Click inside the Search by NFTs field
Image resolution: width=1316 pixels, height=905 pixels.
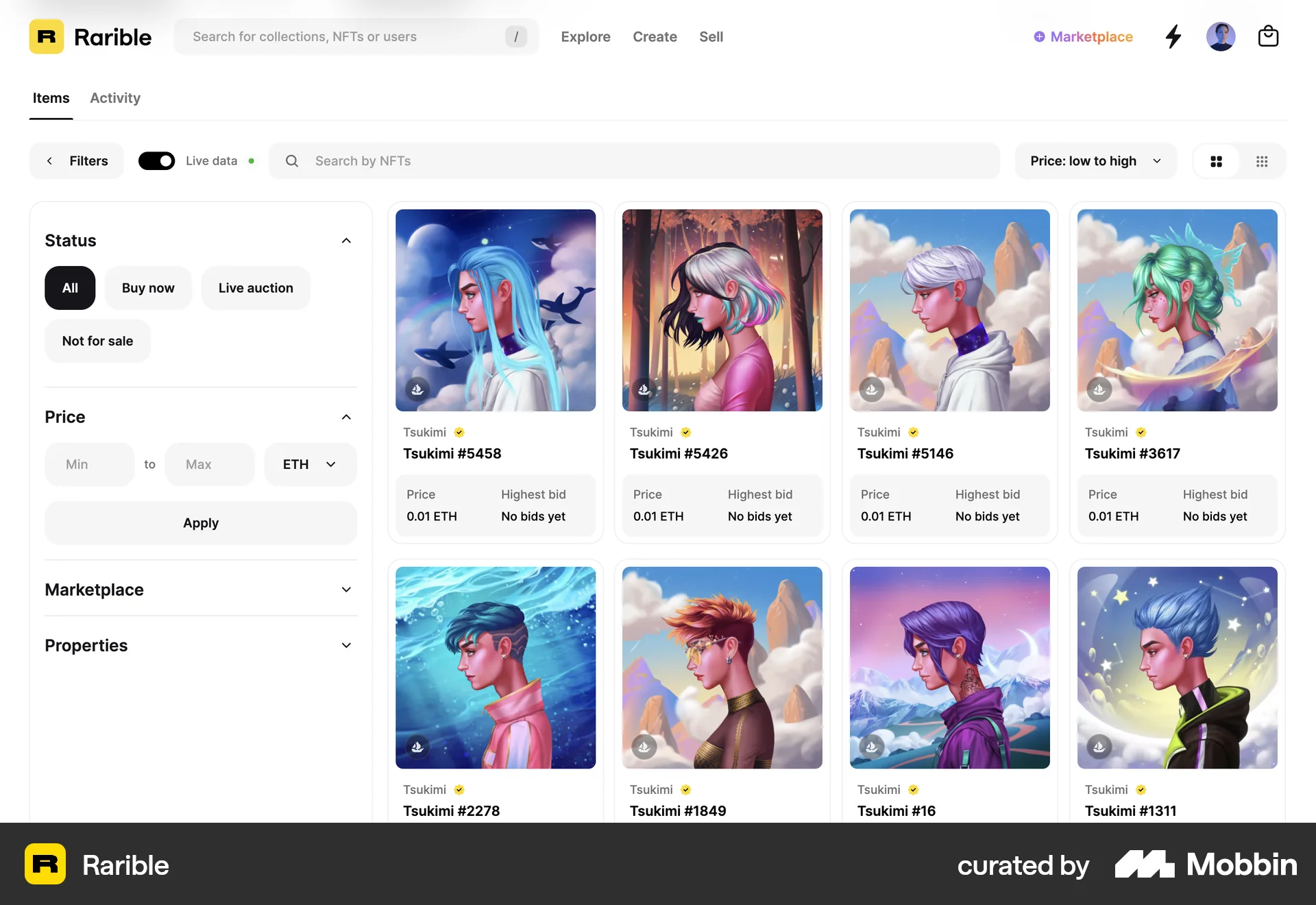pyautogui.click(x=480, y=160)
